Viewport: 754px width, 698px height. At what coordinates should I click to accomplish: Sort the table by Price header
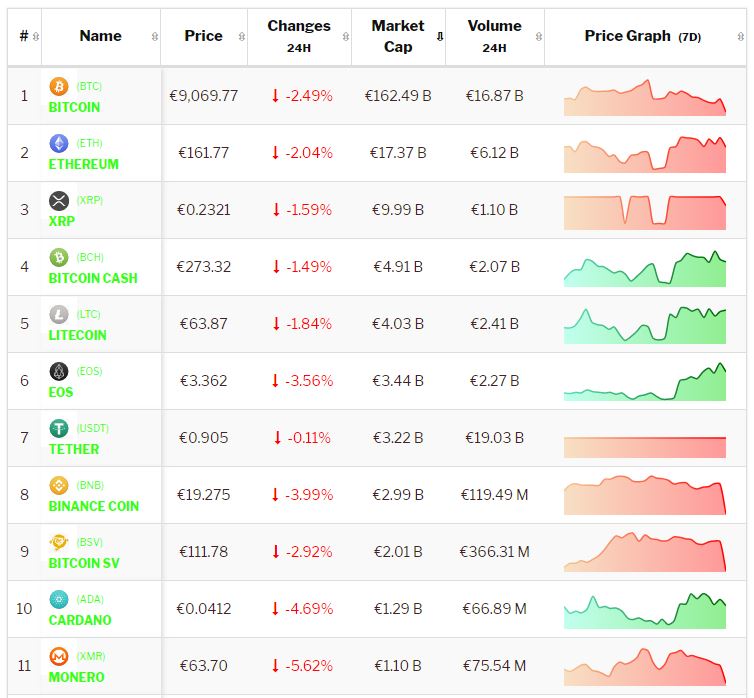203,36
